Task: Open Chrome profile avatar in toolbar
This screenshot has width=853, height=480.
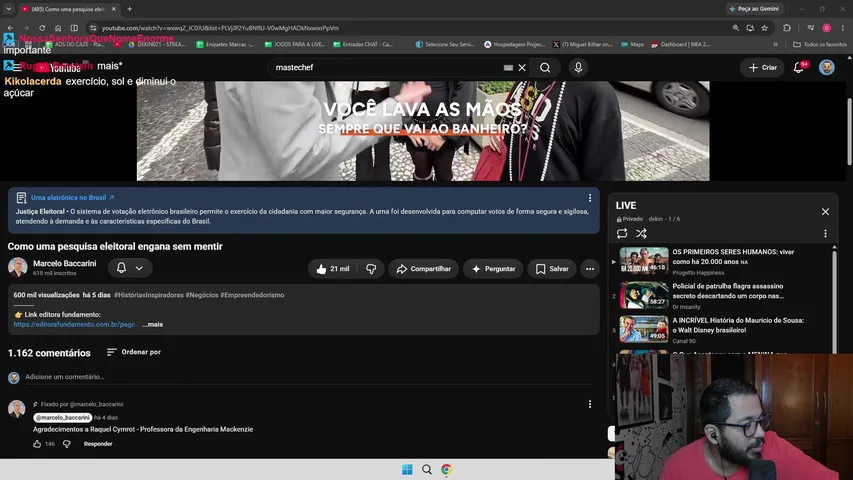Action: coord(826,28)
